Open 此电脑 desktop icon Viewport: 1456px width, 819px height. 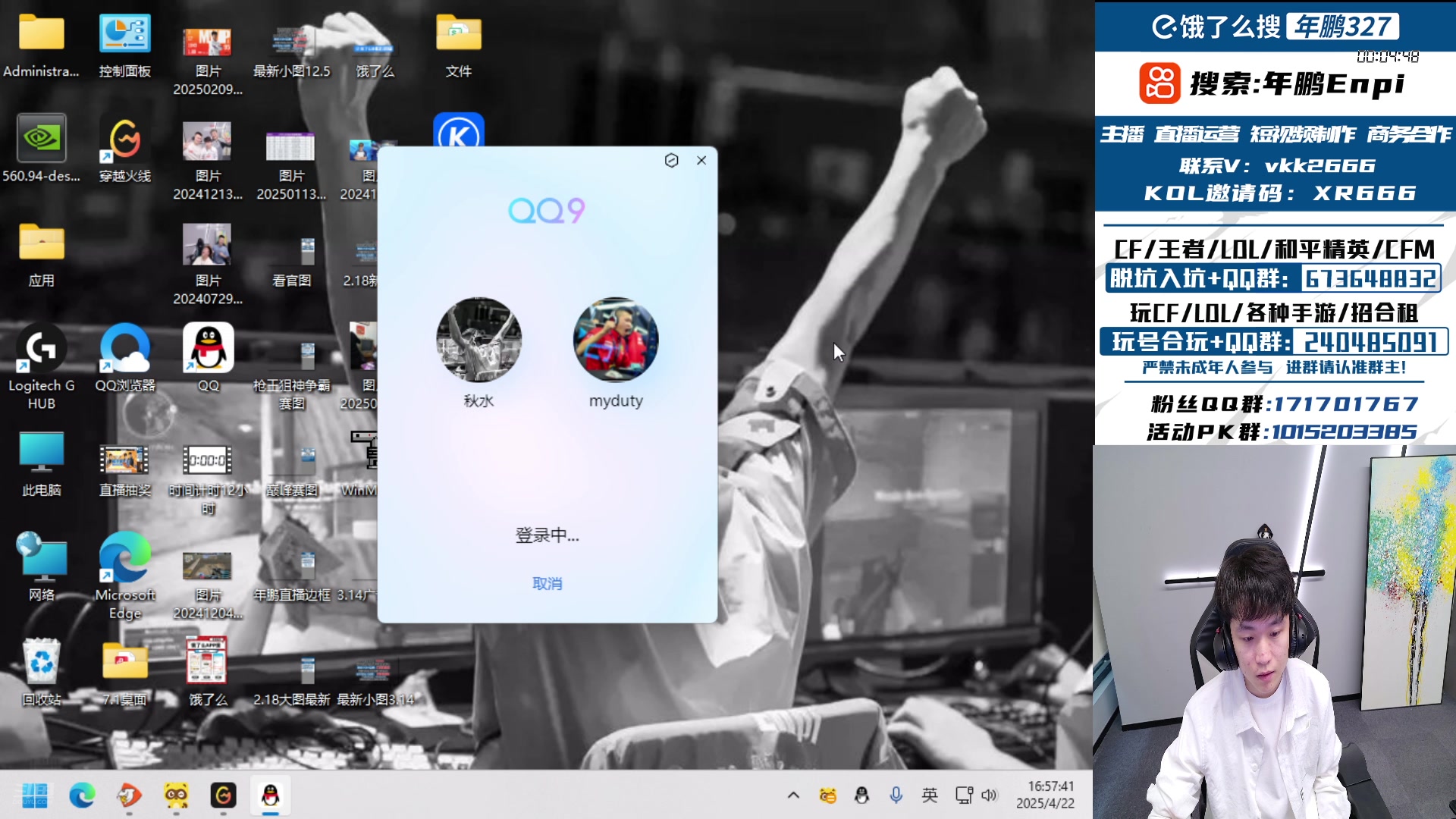point(41,464)
